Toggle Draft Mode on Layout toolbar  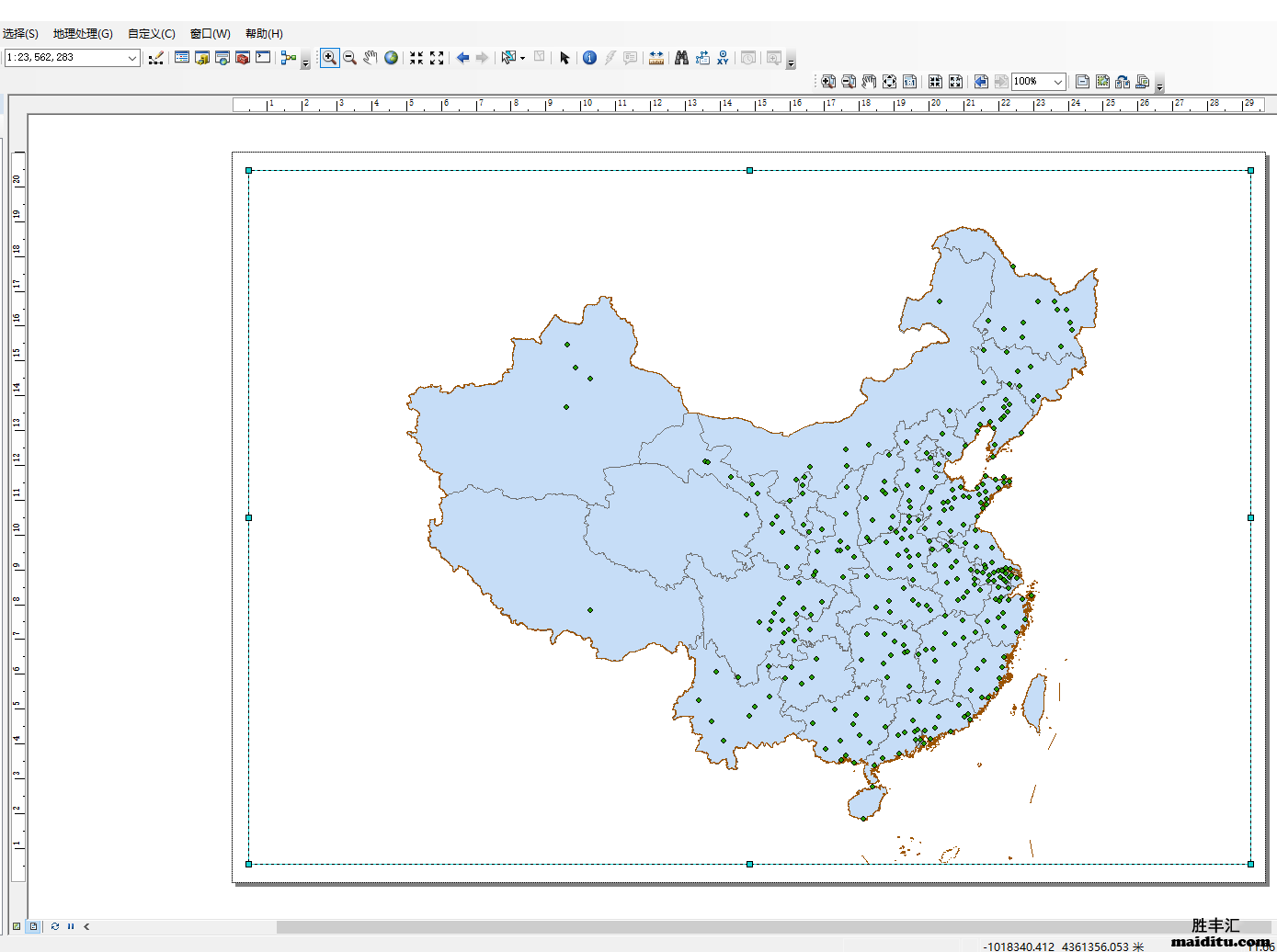point(1083,81)
